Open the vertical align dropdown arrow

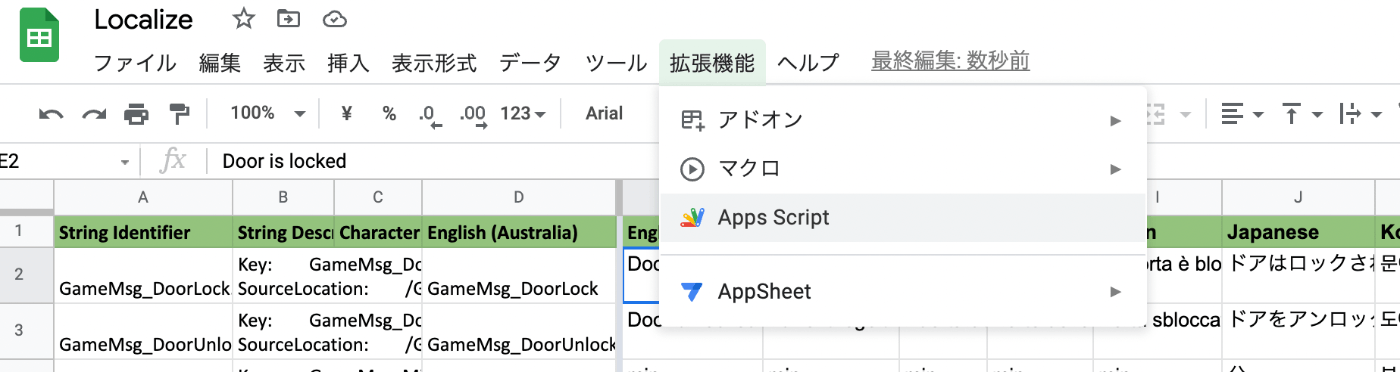point(1317,114)
